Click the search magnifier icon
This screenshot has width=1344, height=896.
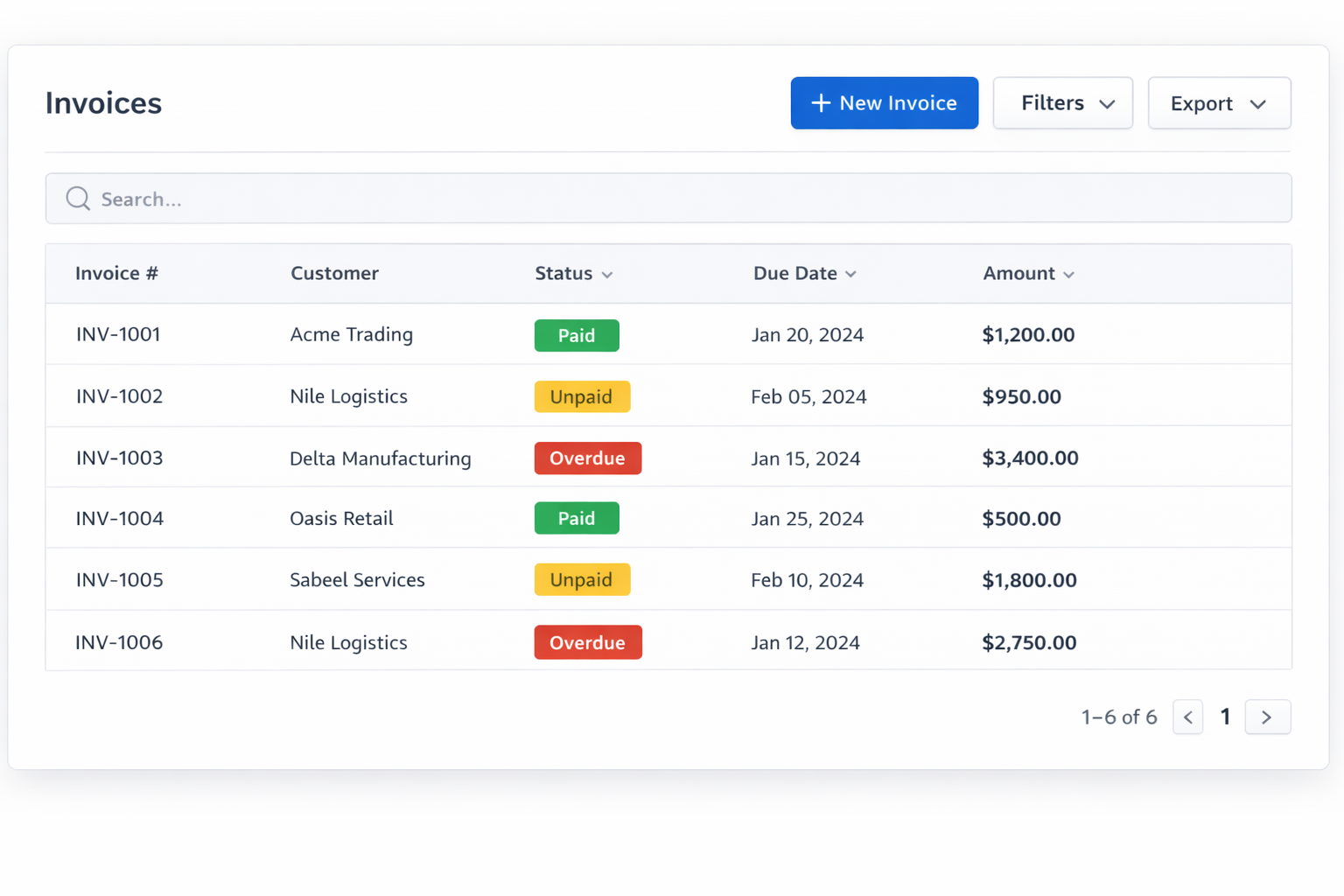[x=77, y=199]
